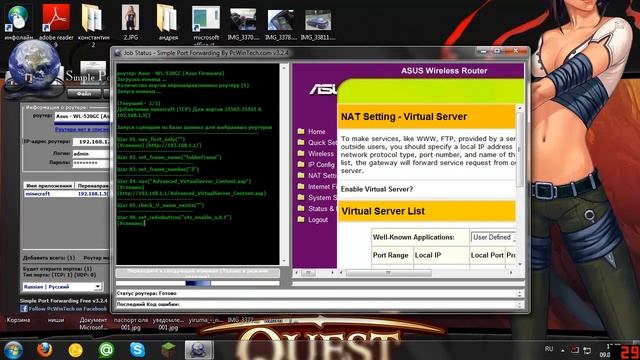Open the Windows Start menu

tap(13, 350)
